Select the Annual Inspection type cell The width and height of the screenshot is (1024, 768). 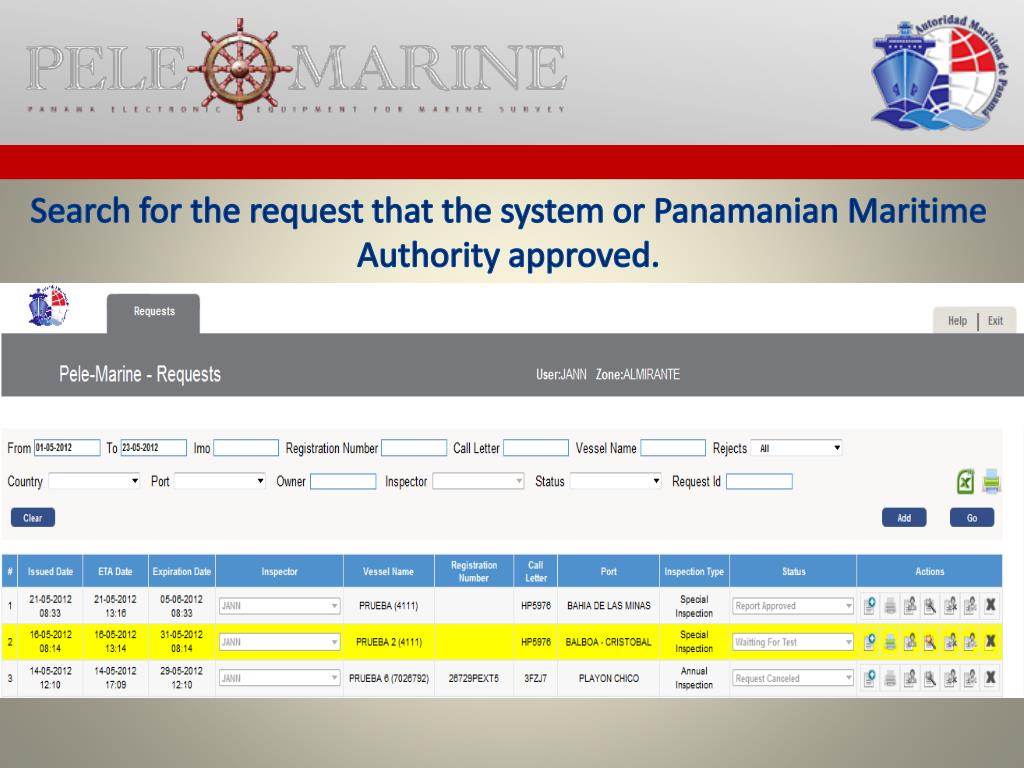click(694, 679)
